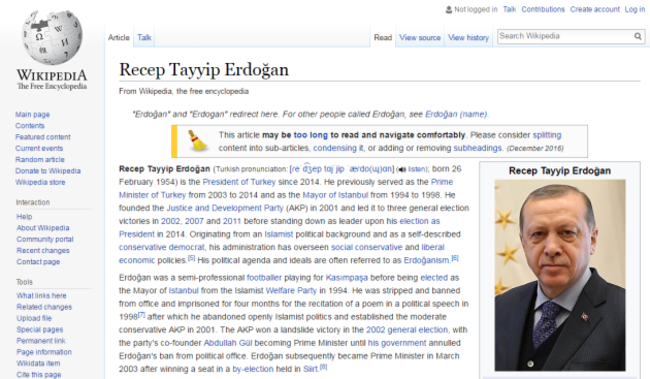Open the Community portal link
The image size is (650, 379).
point(45,239)
